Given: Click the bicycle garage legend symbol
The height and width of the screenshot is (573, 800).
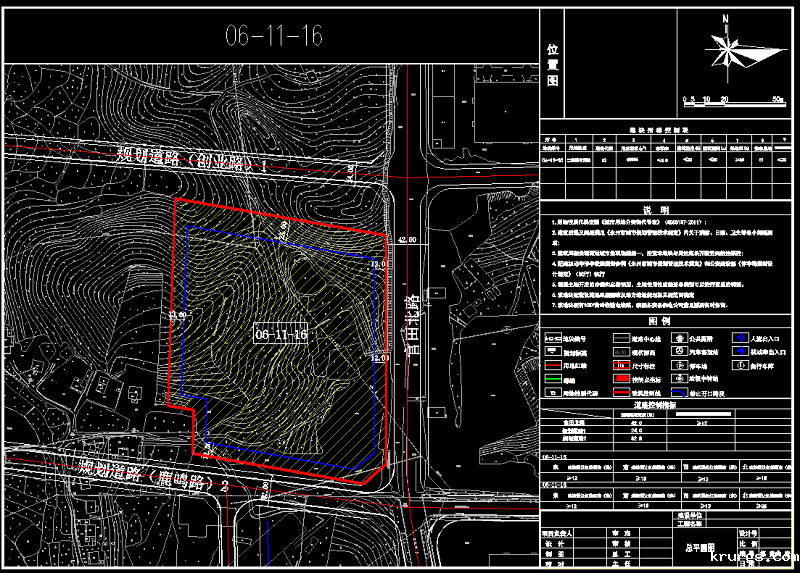Looking at the screenshot, I should [738, 365].
